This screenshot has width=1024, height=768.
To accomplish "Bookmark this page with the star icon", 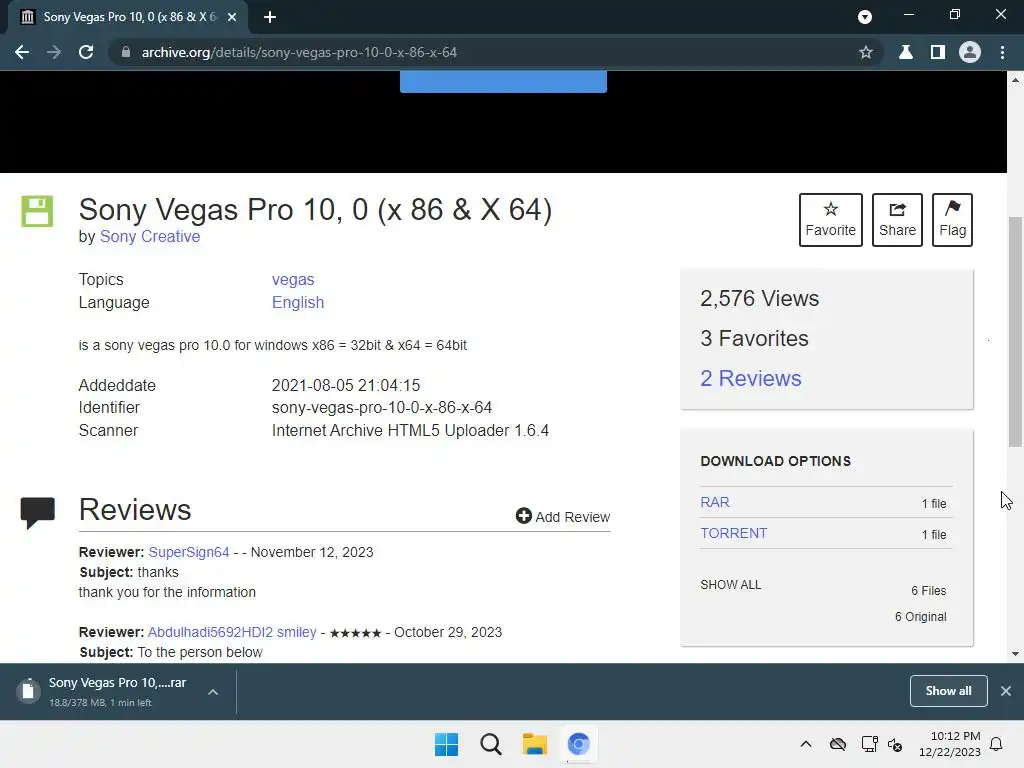I will click(866, 52).
